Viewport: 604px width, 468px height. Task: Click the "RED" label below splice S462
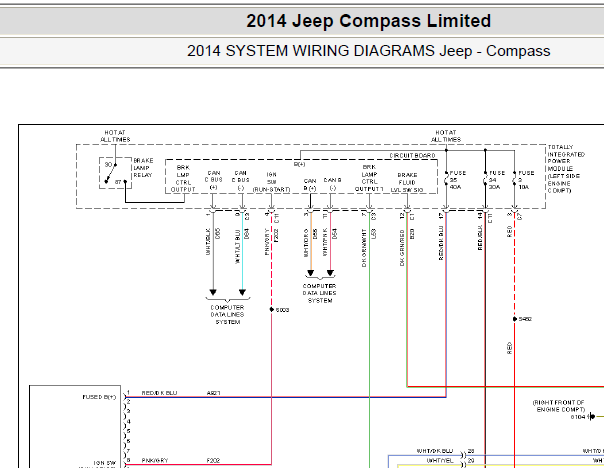(509, 348)
